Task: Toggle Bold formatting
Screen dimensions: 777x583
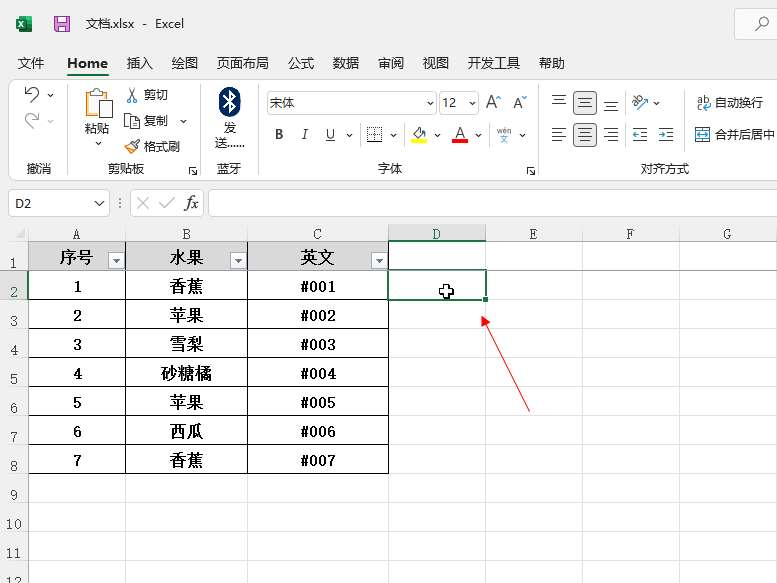Action: click(x=279, y=134)
